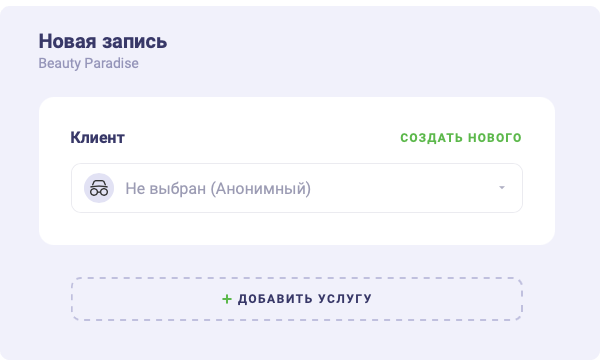This screenshot has height=360, width=600.
Task: Click the green plus icon before ДОБАВИТЬ УСЛУГУ
Action: (x=227, y=299)
